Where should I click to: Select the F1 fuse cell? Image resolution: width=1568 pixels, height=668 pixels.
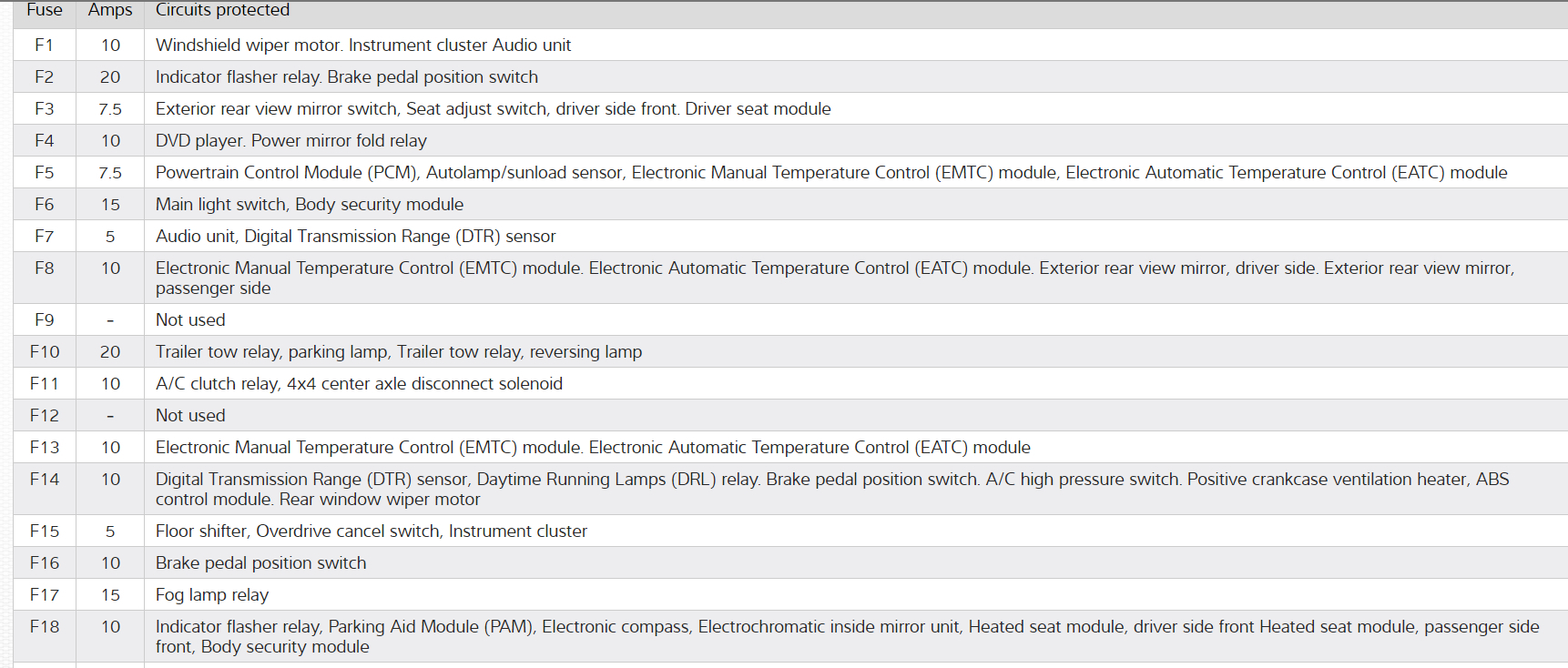pos(44,46)
